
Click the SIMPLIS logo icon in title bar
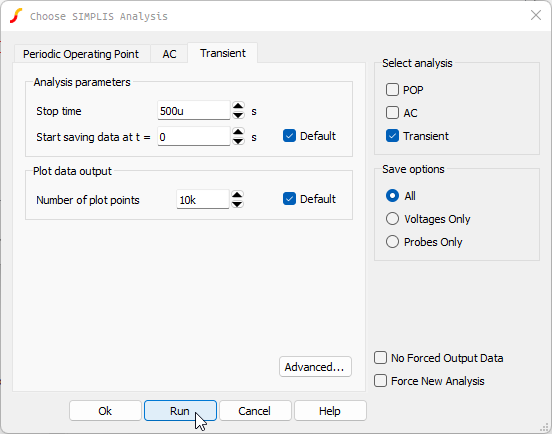click(x=16, y=16)
